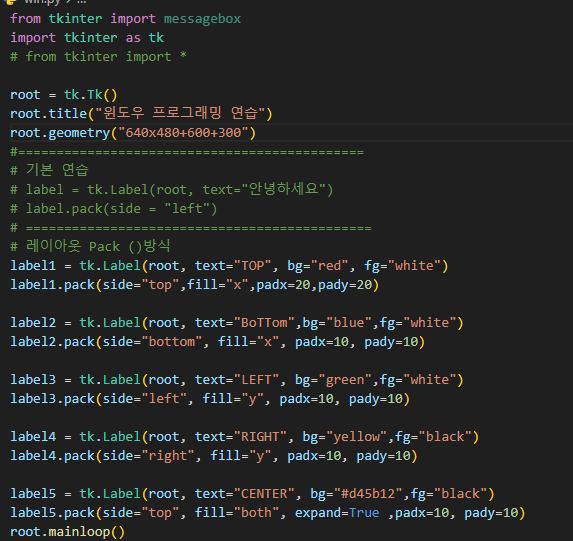Image resolution: width=573 pixels, height=541 pixels.
Task: Click the "pady=20" argument
Action: 345,285
